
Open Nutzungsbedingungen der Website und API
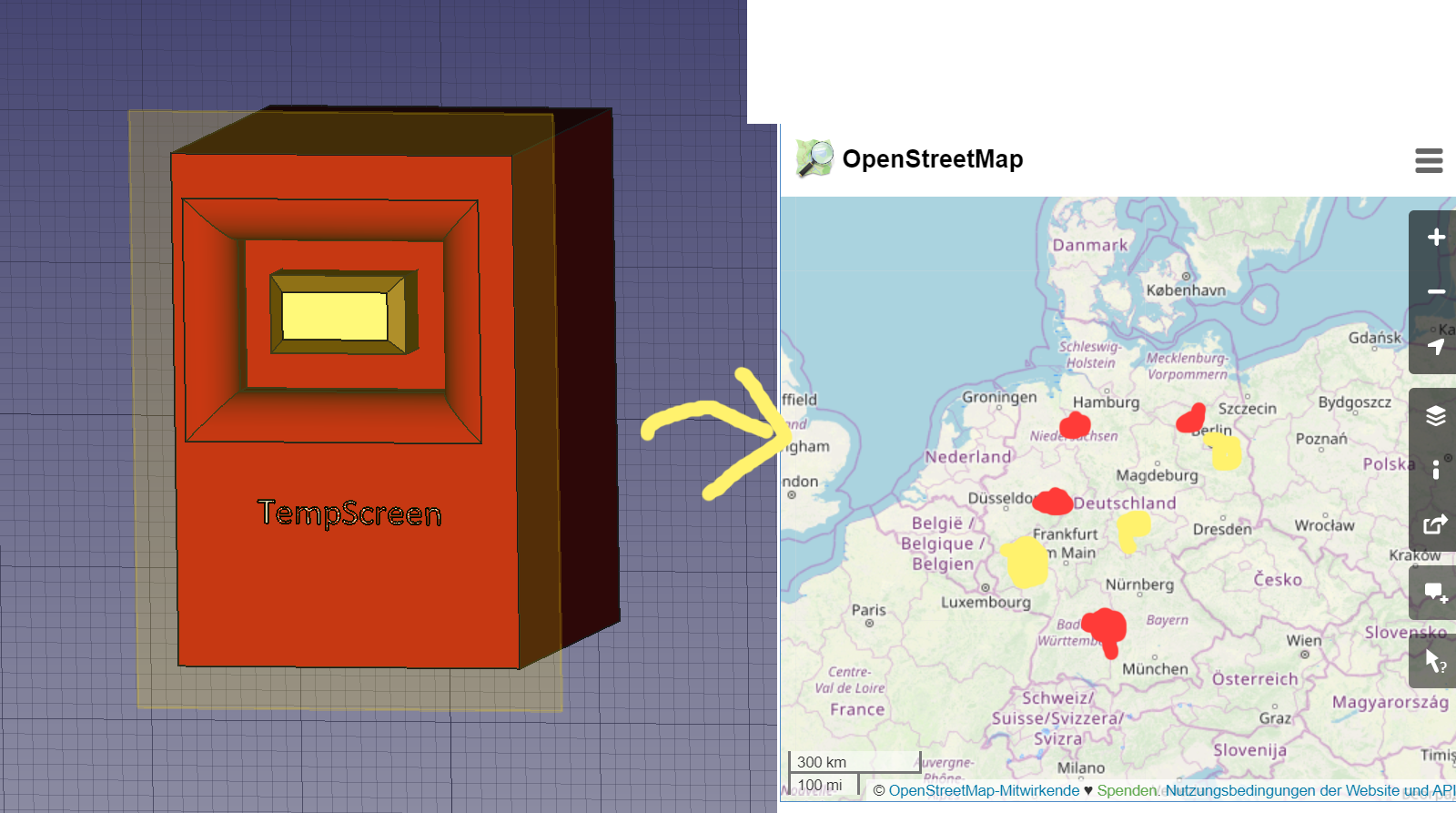click(x=1310, y=790)
